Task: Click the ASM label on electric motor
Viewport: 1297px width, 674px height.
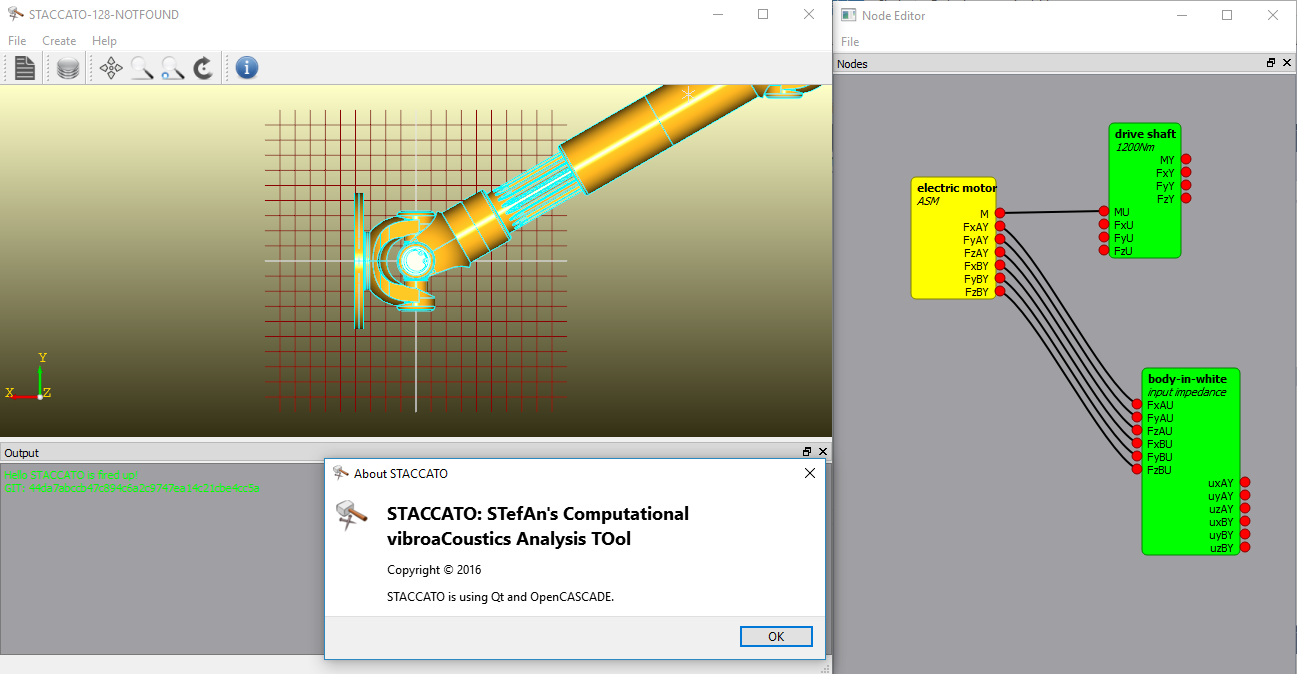Action: [x=928, y=201]
